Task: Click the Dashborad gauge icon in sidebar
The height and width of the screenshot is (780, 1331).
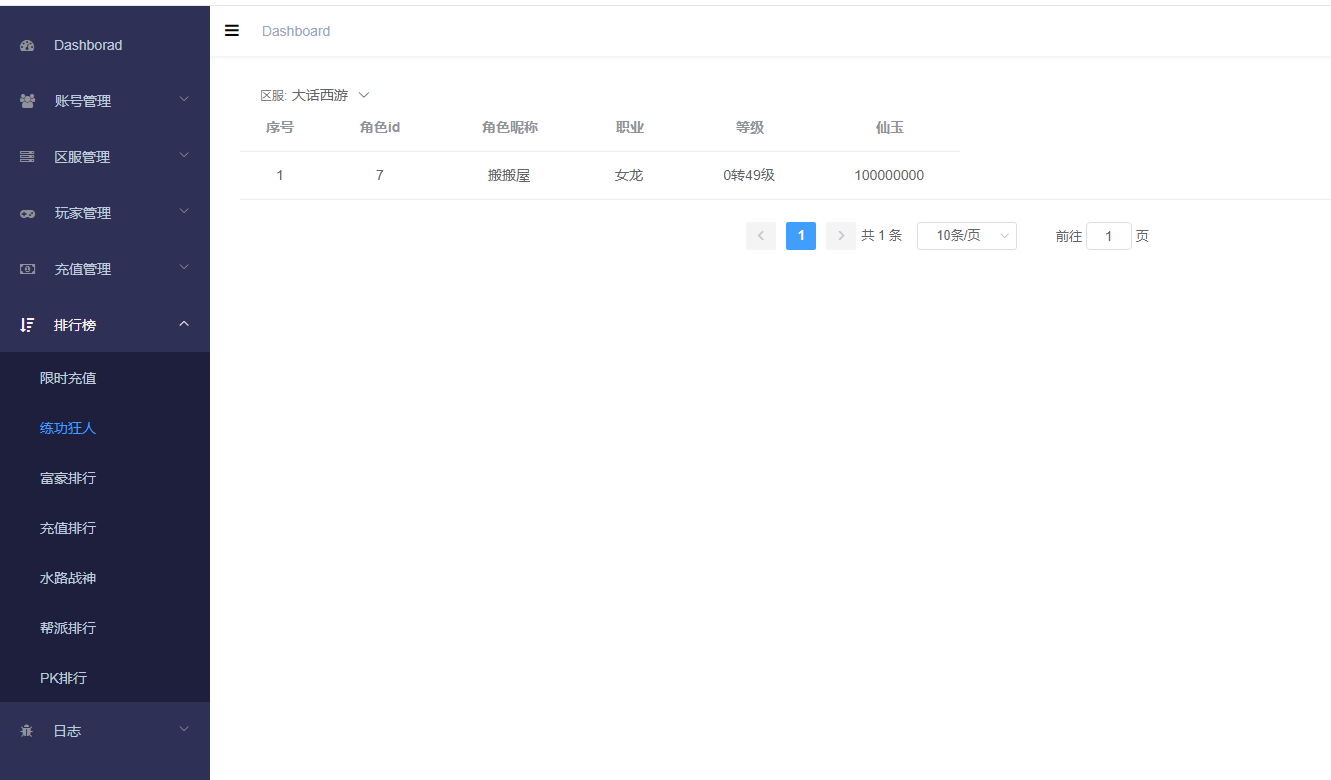Action: tap(27, 45)
